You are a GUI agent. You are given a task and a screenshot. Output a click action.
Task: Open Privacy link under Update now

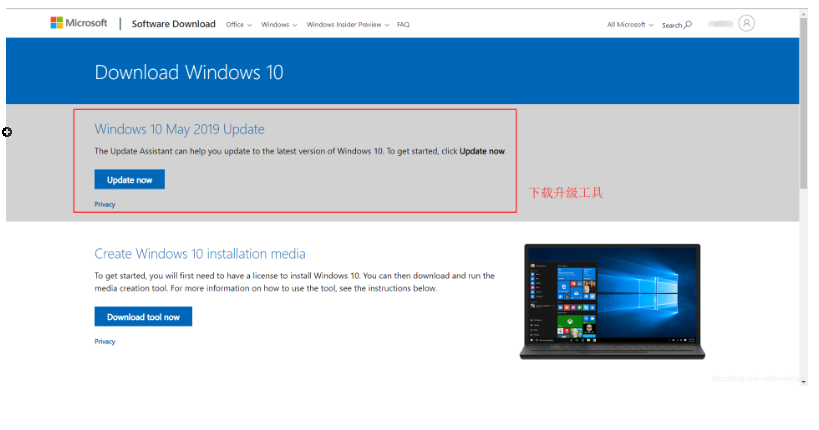tap(105, 204)
